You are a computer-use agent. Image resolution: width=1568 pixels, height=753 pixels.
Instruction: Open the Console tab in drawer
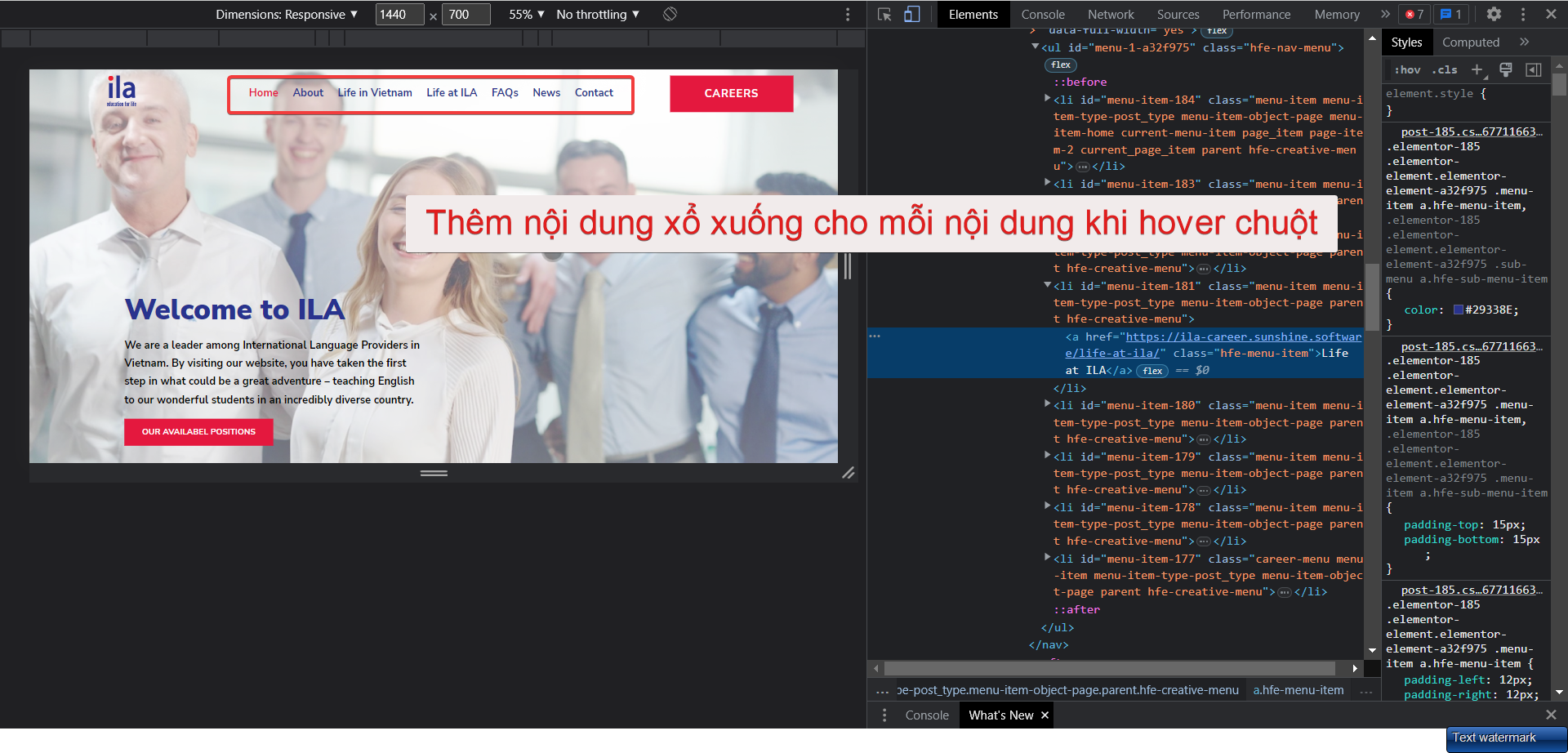[927, 715]
